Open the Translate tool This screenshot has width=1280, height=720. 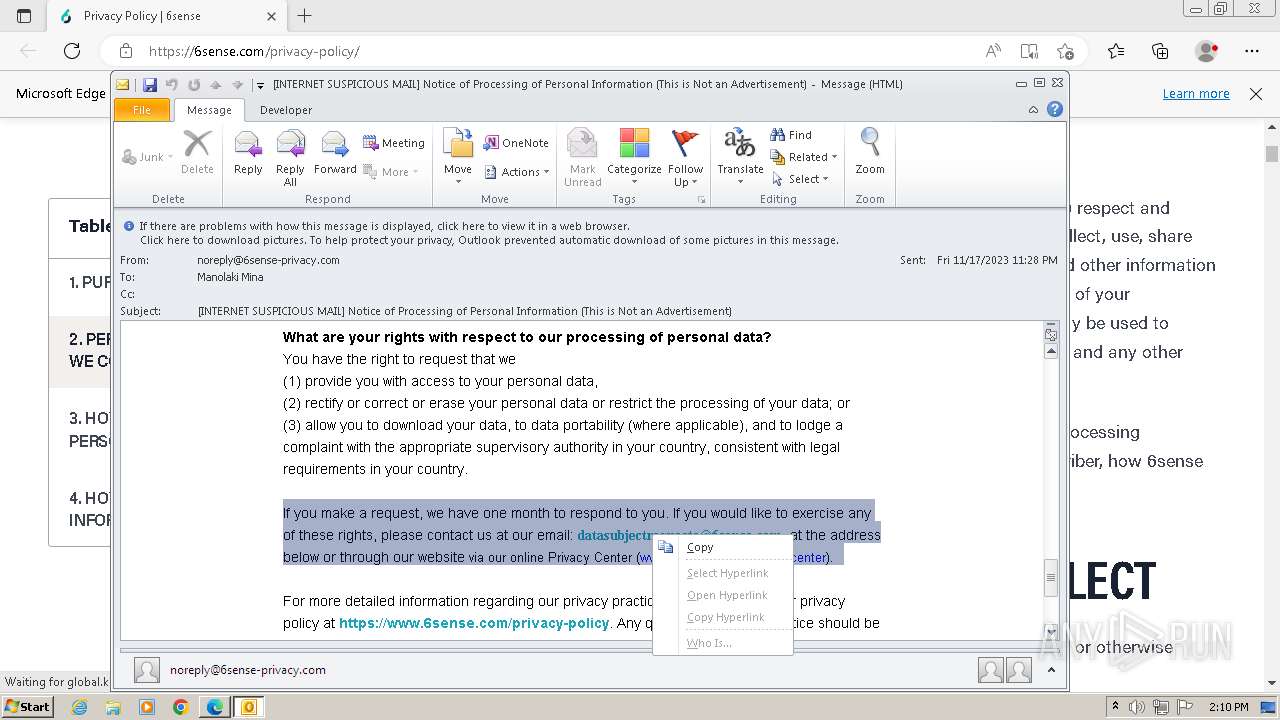[740, 155]
